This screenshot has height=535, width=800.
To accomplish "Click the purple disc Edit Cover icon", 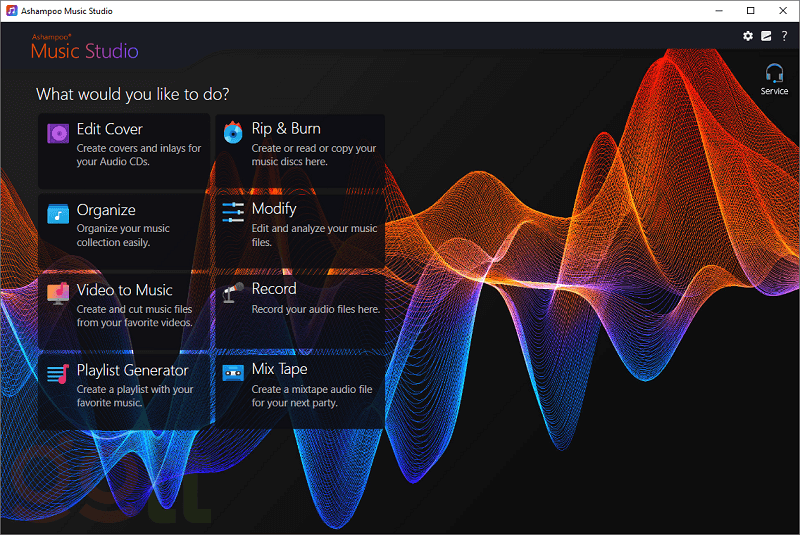I will point(59,132).
